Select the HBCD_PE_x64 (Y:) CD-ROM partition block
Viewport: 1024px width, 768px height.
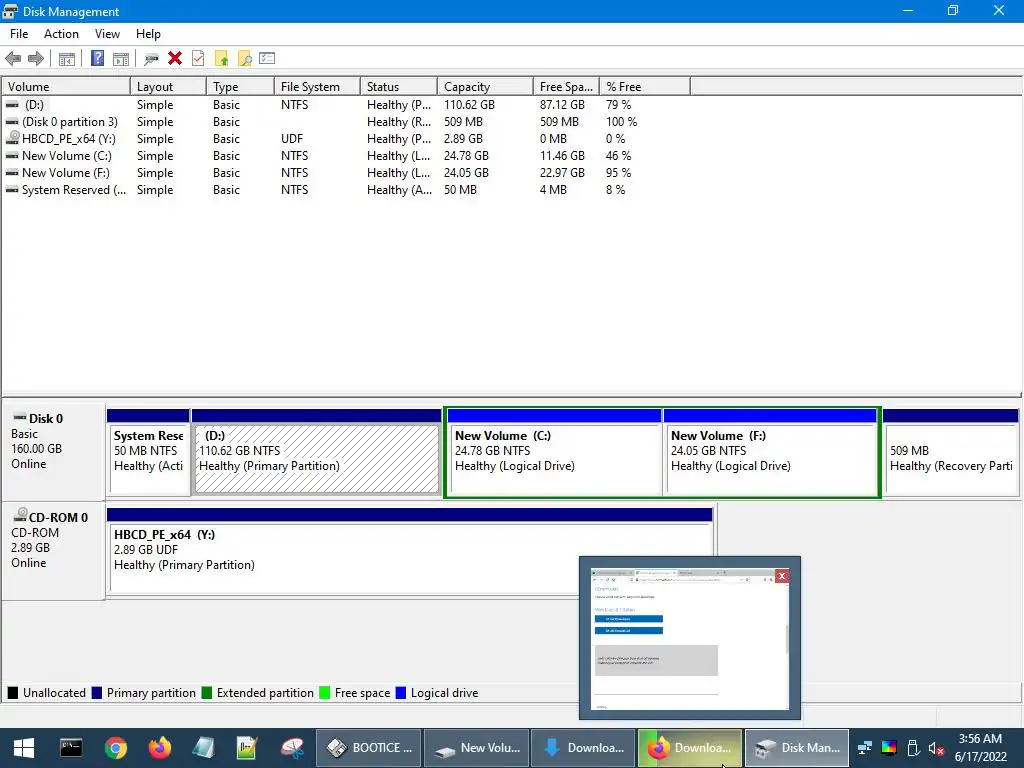point(409,550)
